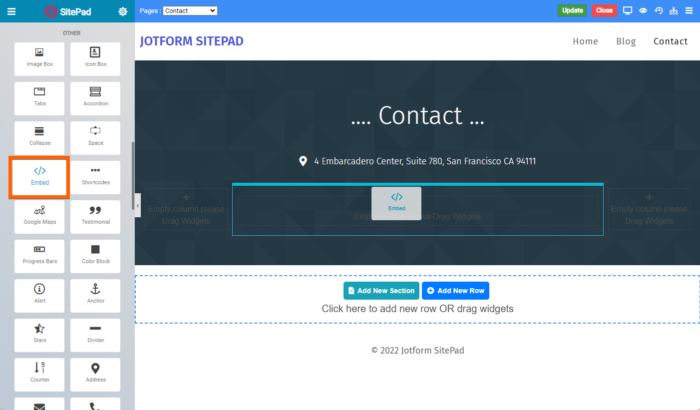
Task: Go to the Home nav item
Action: [585, 41]
